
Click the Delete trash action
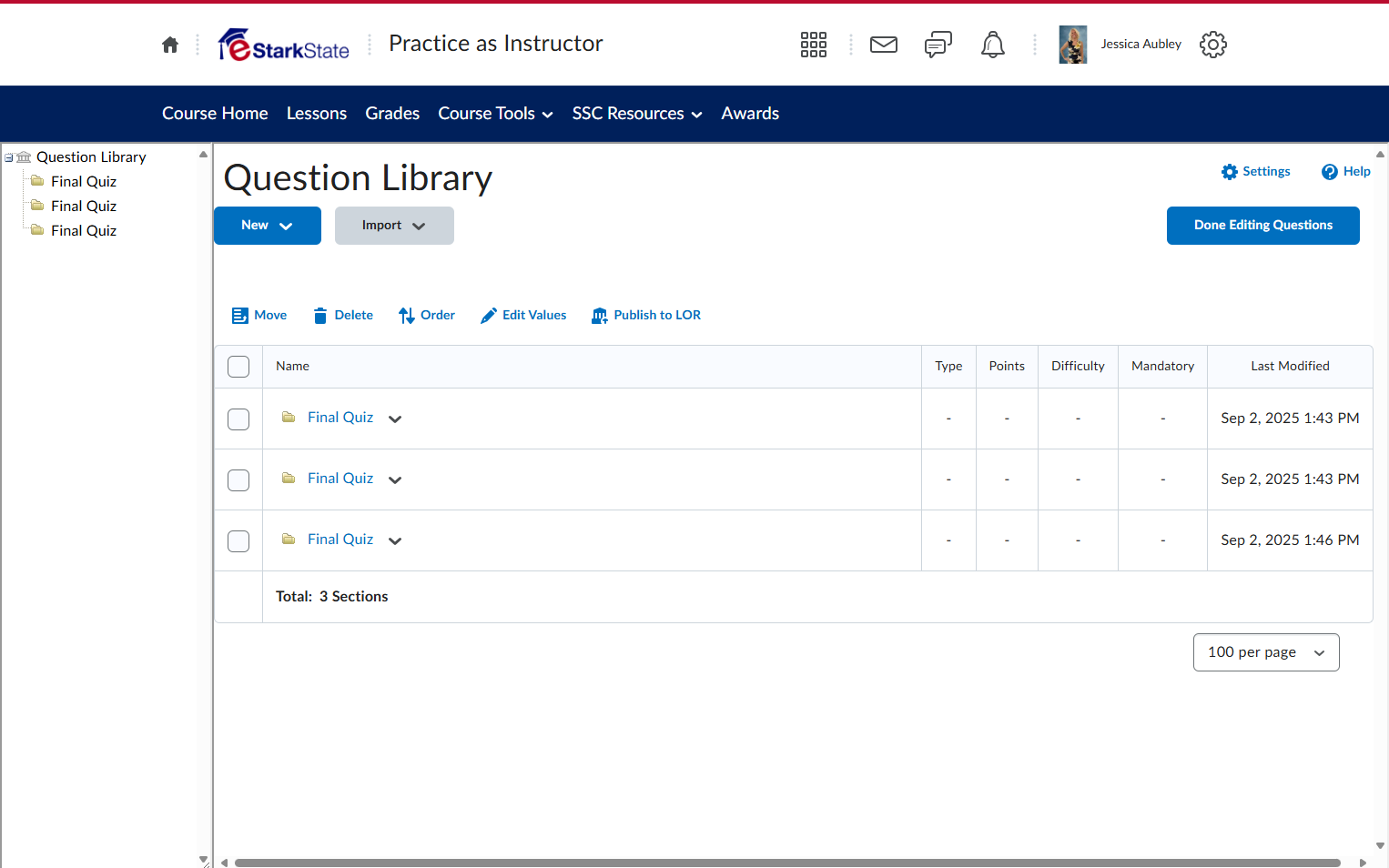tap(343, 315)
